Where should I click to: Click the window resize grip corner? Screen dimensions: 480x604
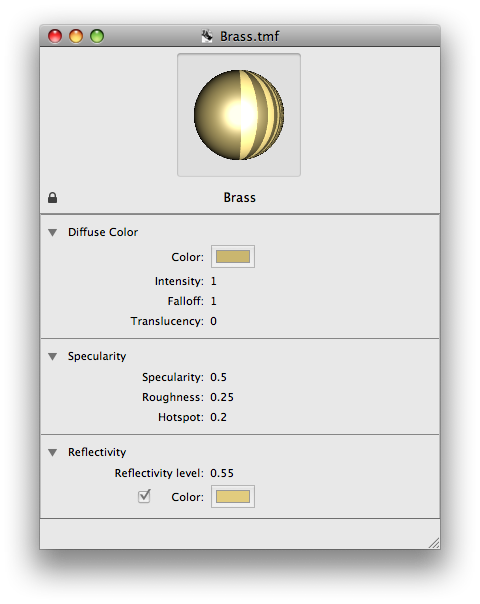434,543
